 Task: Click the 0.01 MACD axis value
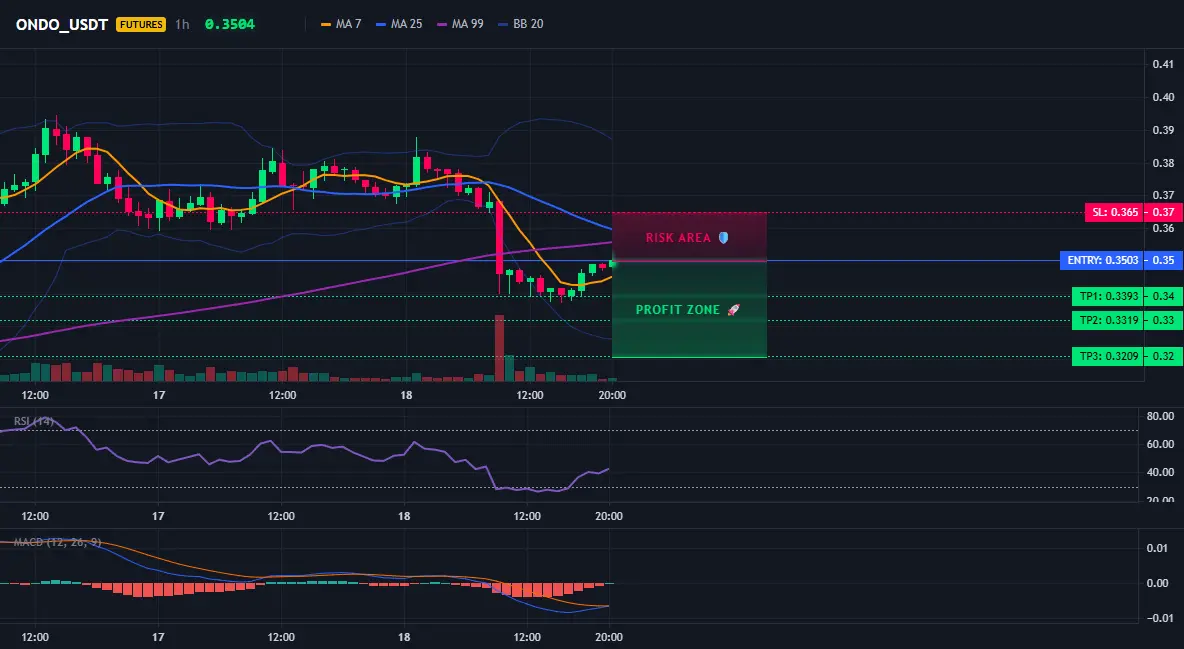point(1158,548)
